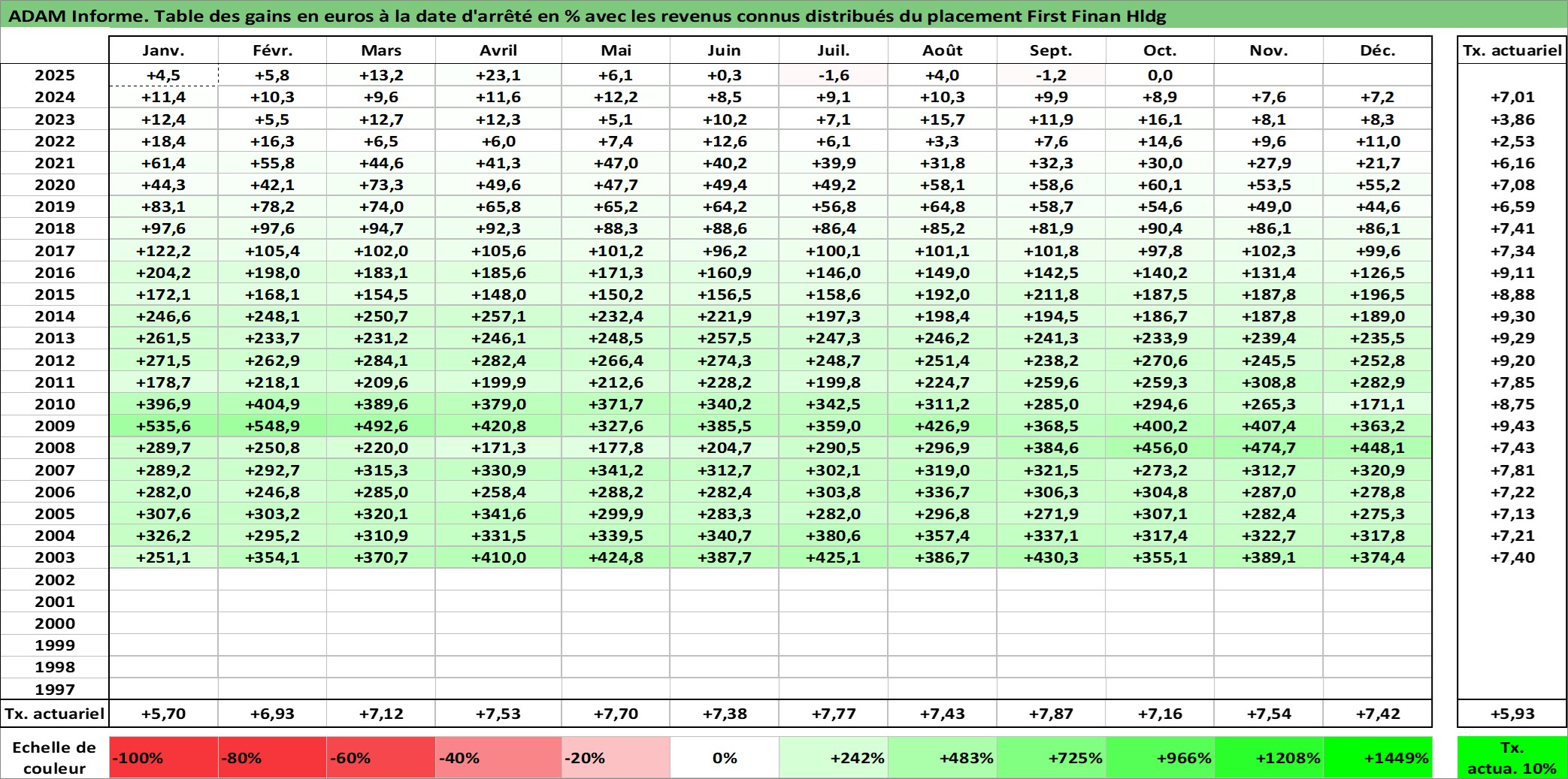Click the 'Janv.' column header
This screenshot has width=1568, height=779.
click(x=164, y=50)
